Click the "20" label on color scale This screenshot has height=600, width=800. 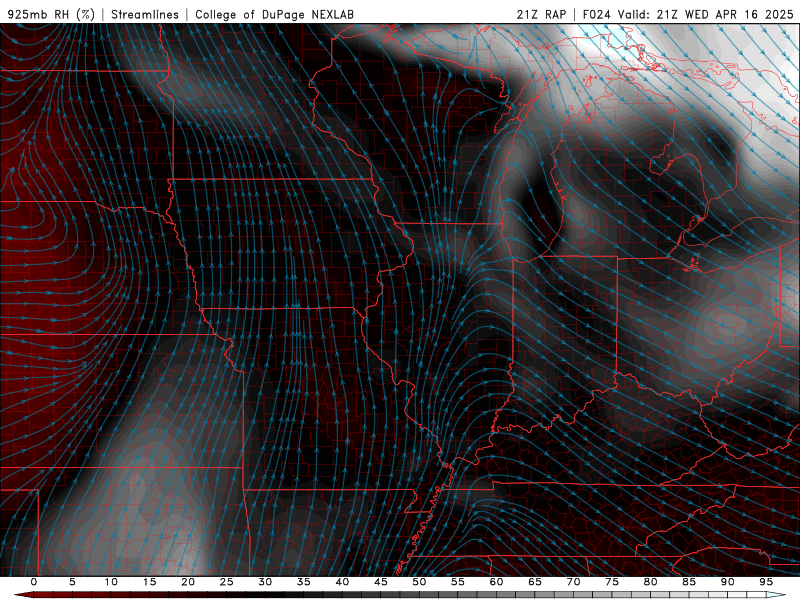[188, 582]
